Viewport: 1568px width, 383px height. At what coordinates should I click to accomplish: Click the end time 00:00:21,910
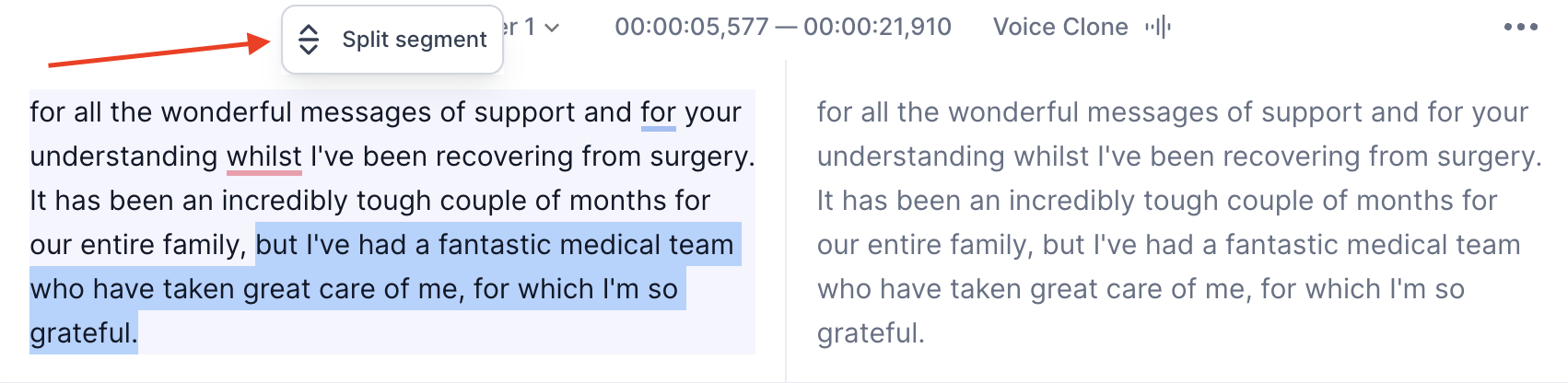click(878, 27)
